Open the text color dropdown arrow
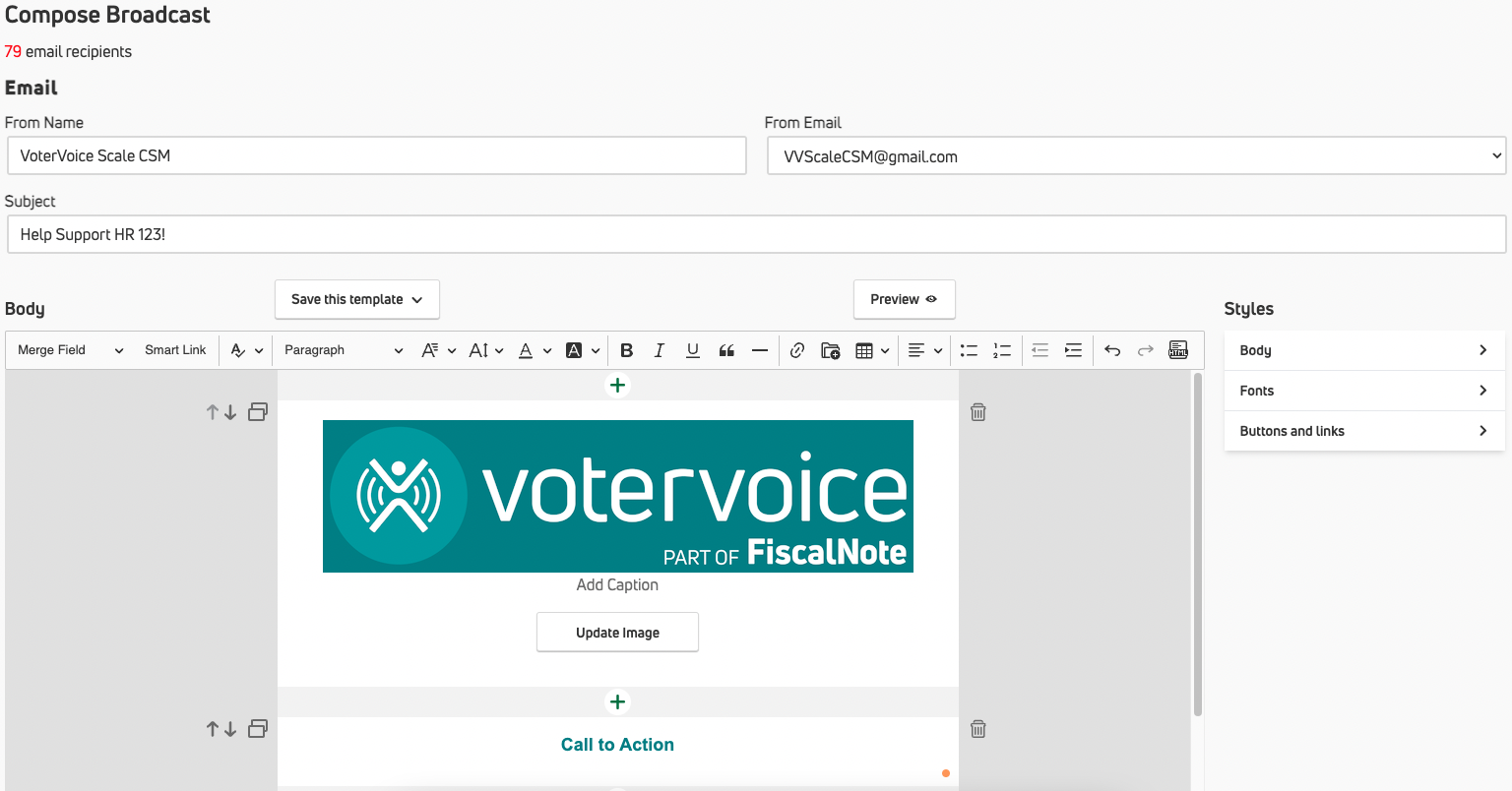The height and width of the screenshot is (791, 1512). coord(547,350)
